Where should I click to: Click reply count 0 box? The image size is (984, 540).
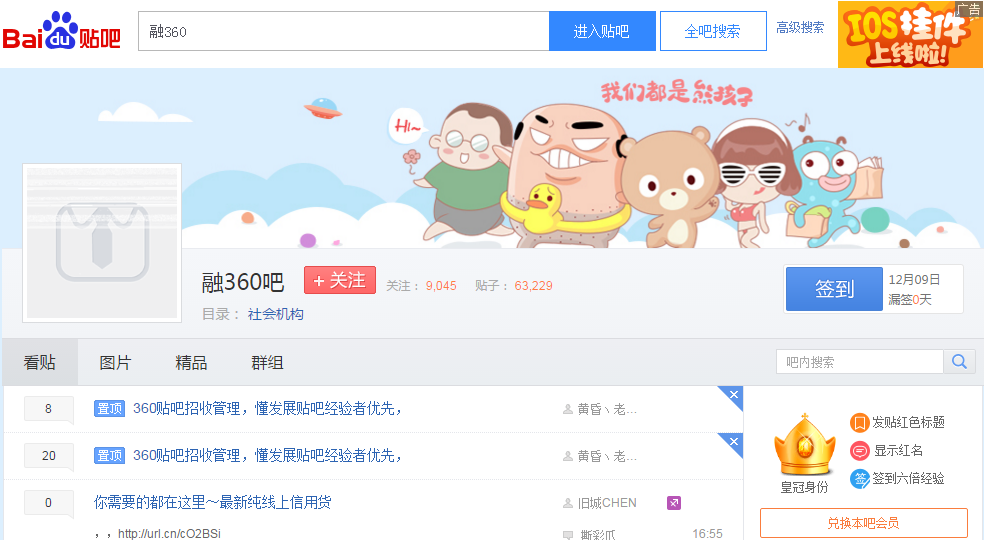click(48, 502)
